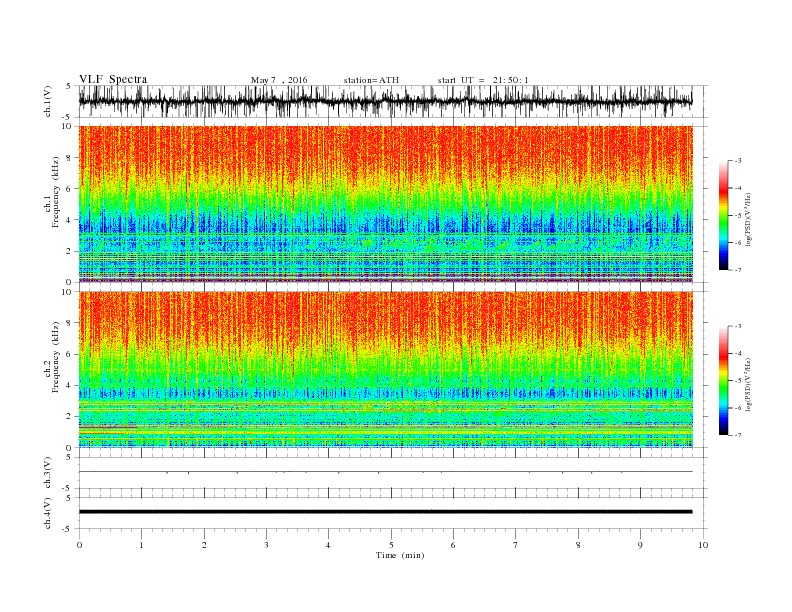The width and height of the screenshot is (792, 612).
Task: Click inside the ch.1 spectrogram panel
Action: coord(385,204)
